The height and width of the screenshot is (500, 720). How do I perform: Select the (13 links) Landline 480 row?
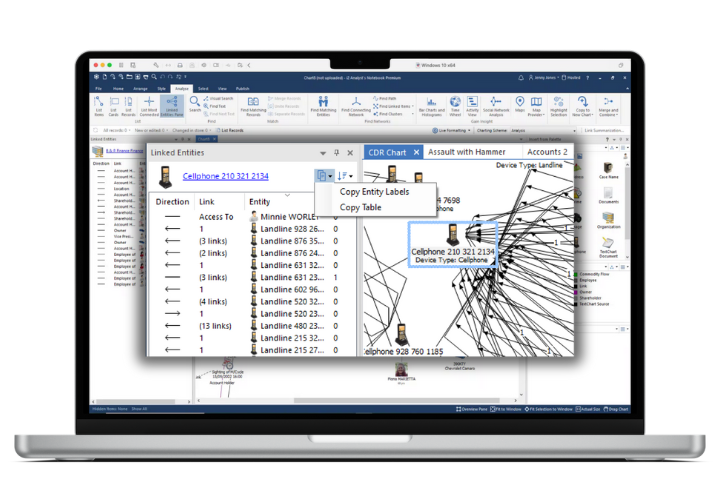(252, 326)
